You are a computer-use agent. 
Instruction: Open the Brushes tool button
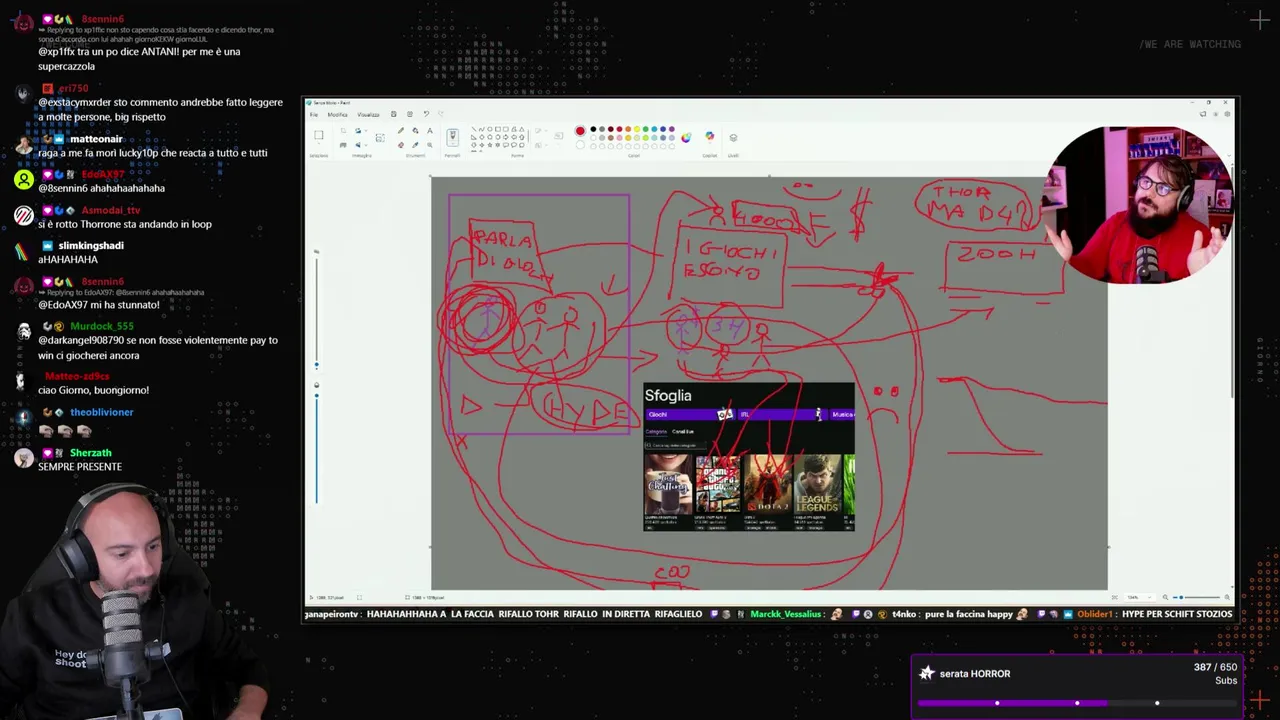point(453,137)
